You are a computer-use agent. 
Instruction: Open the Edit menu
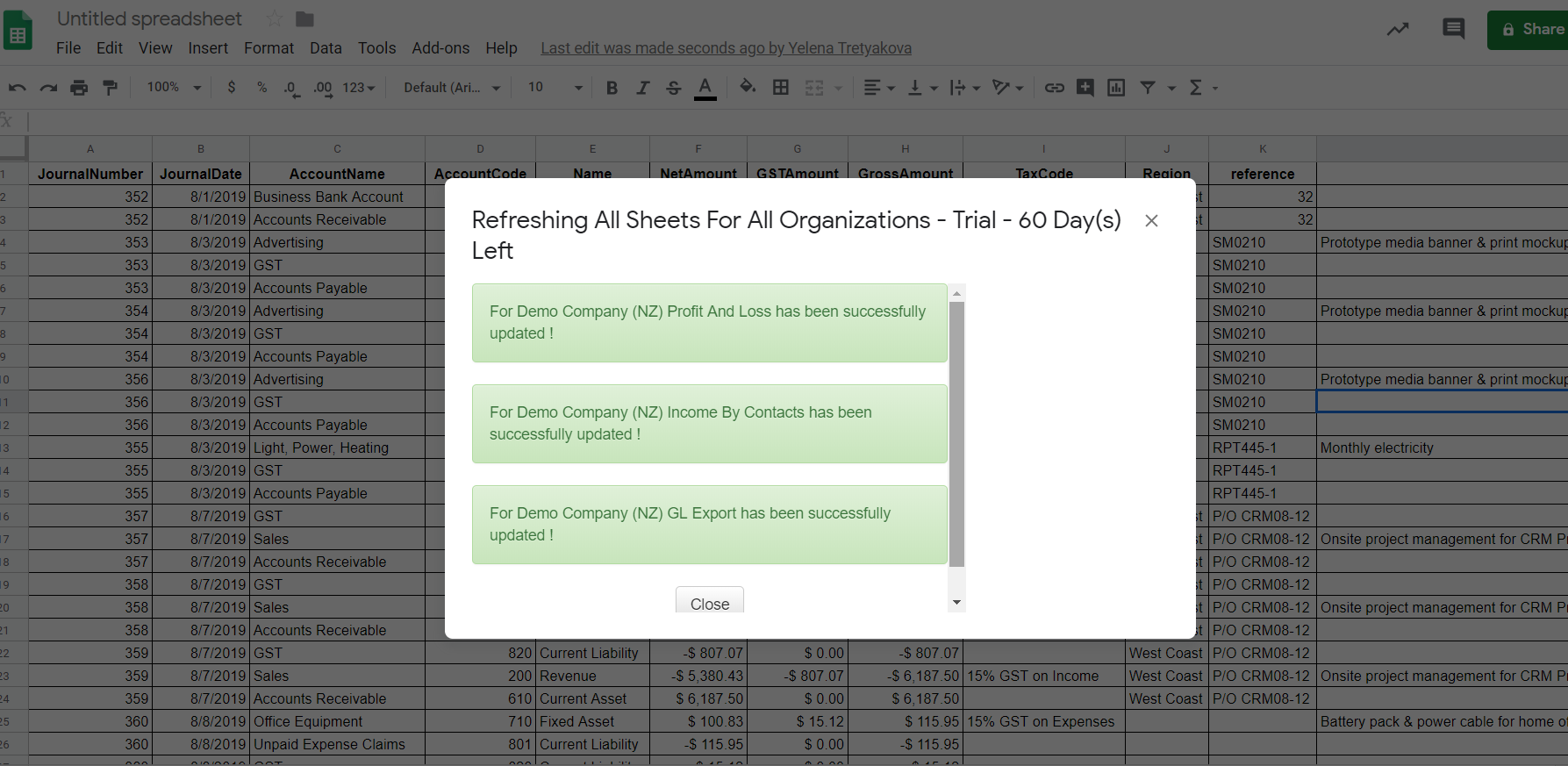(x=110, y=48)
